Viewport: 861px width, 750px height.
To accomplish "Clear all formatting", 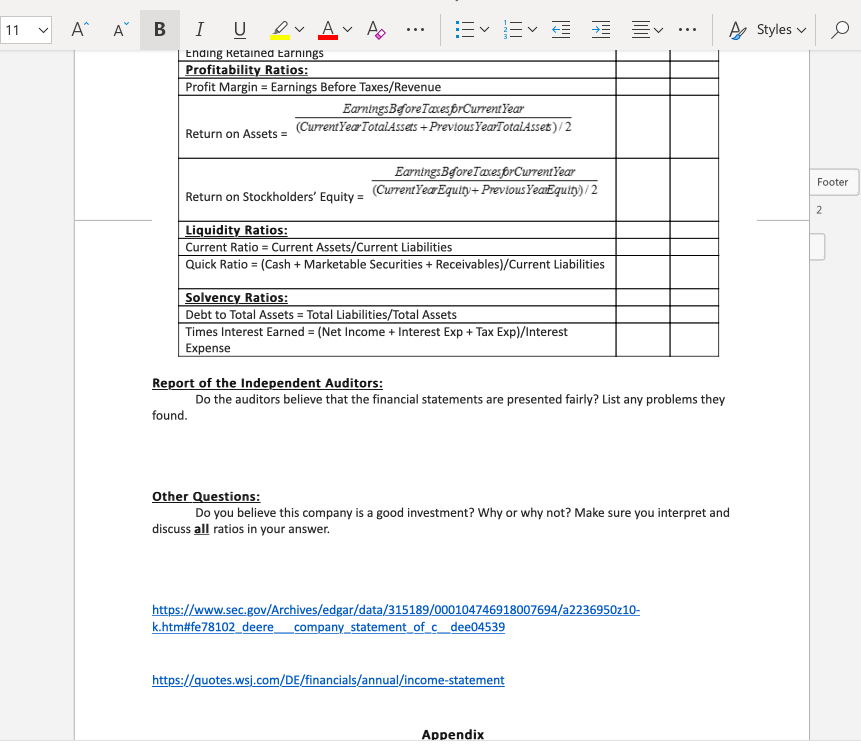I will click(375, 29).
